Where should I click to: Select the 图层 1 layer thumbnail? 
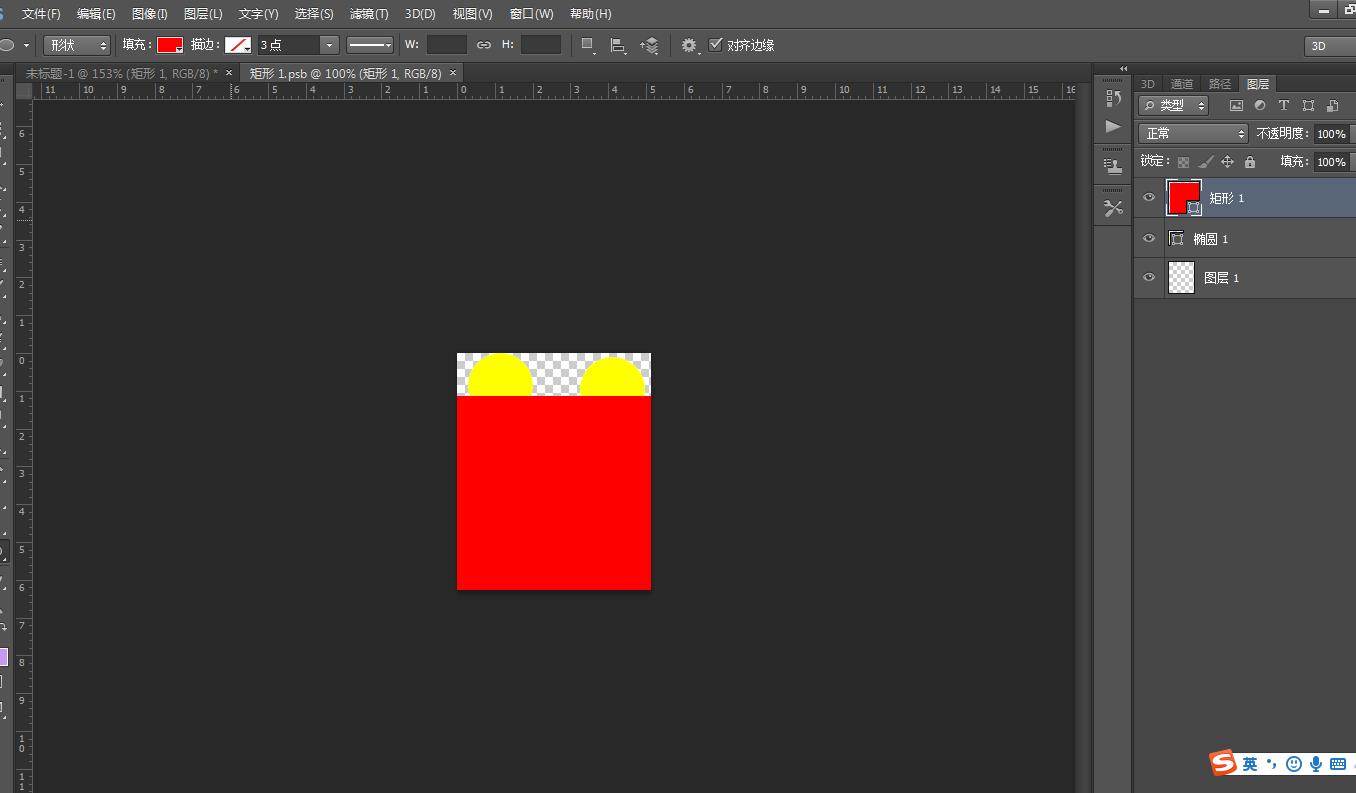1182,277
